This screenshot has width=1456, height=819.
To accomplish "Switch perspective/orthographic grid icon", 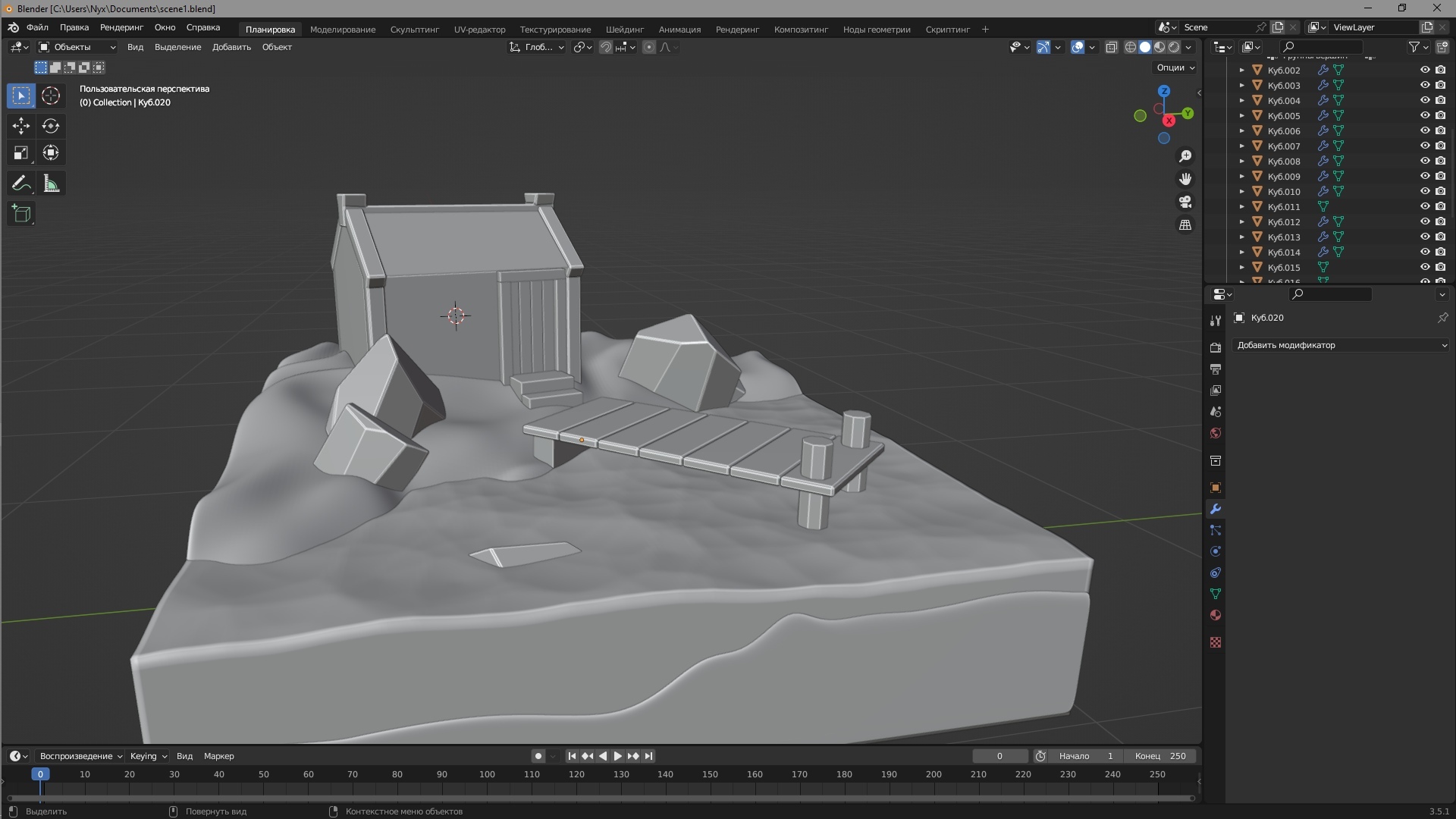I will (1185, 225).
